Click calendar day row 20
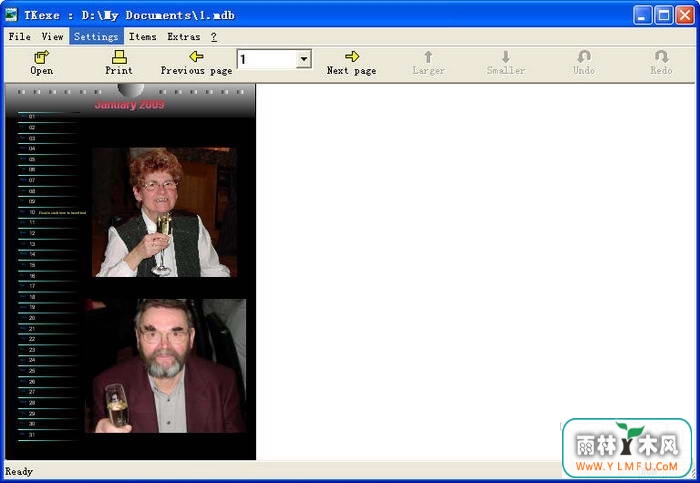Image resolution: width=700 pixels, height=483 pixels. click(x=49, y=318)
